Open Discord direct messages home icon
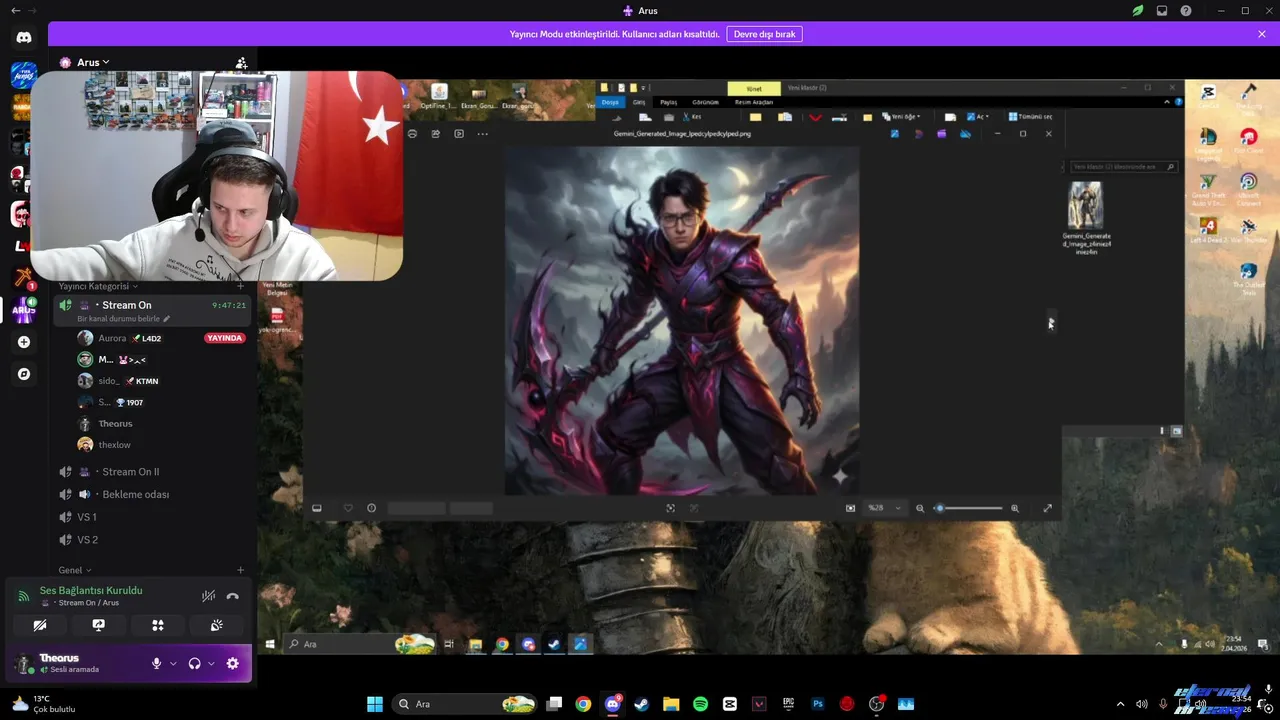 tap(24, 38)
